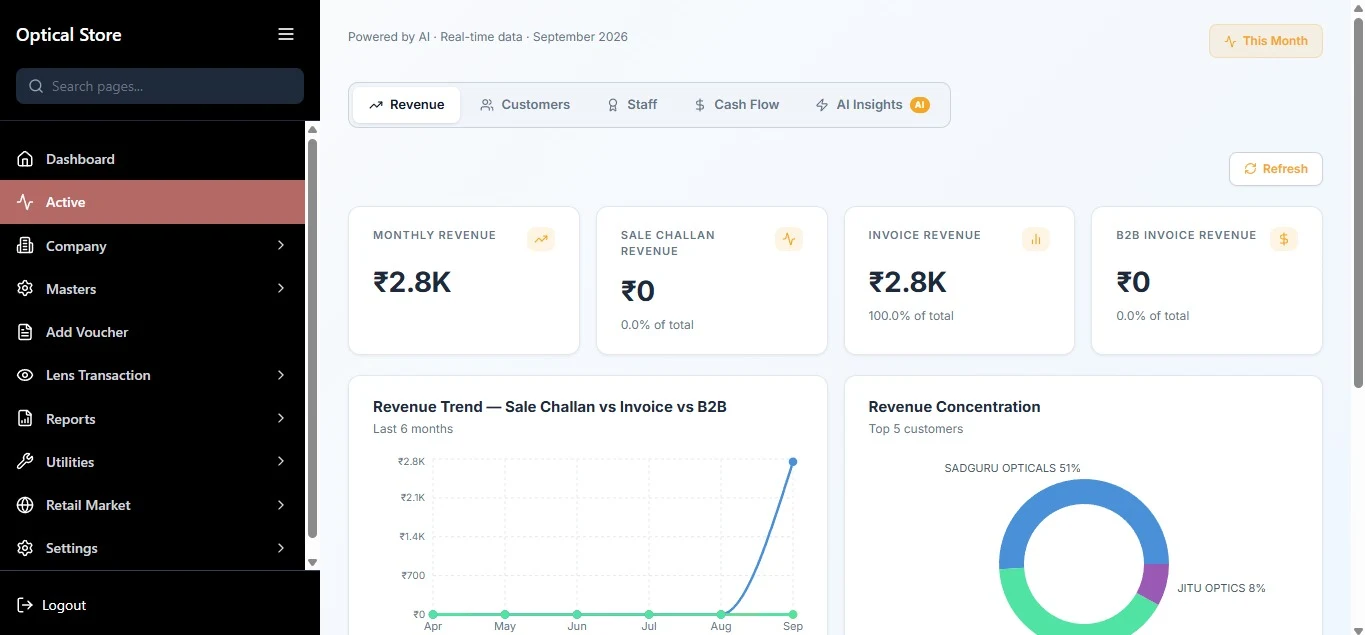Expand the Settings submenu chevron
This screenshot has width=1365, height=635.
click(281, 548)
